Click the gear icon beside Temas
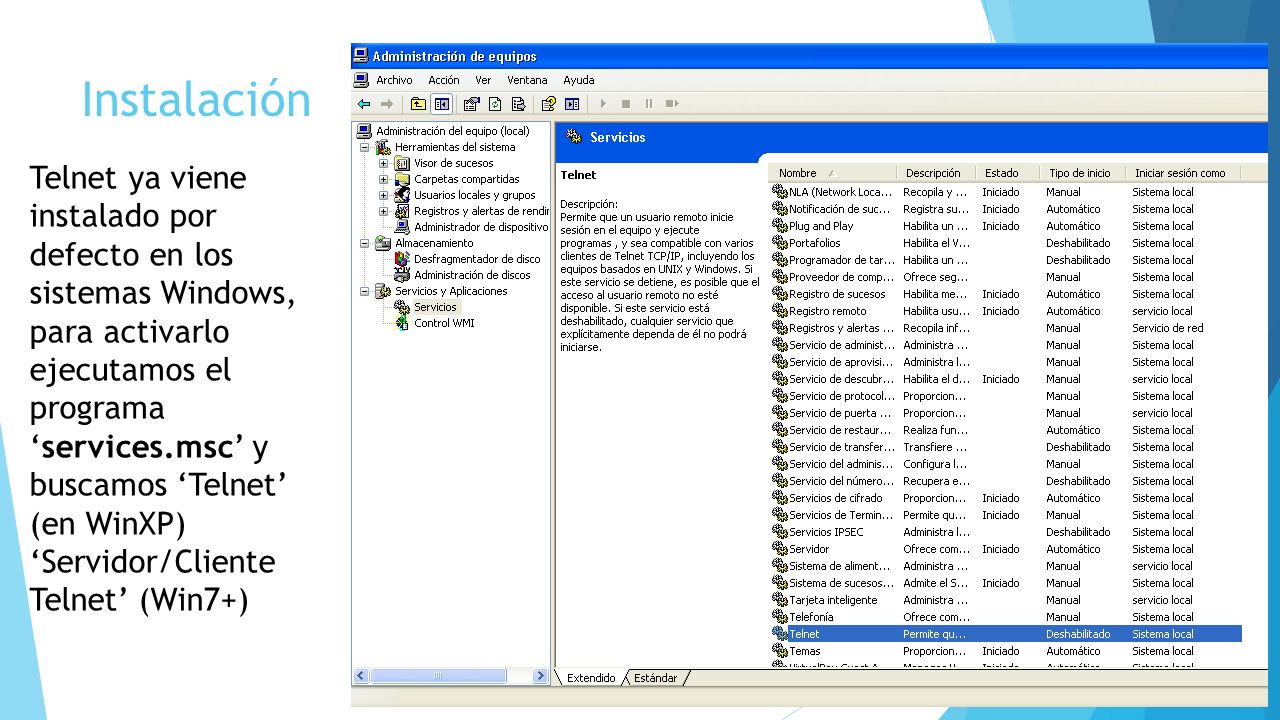This screenshot has width=1280, height=720. click(780, 651)
